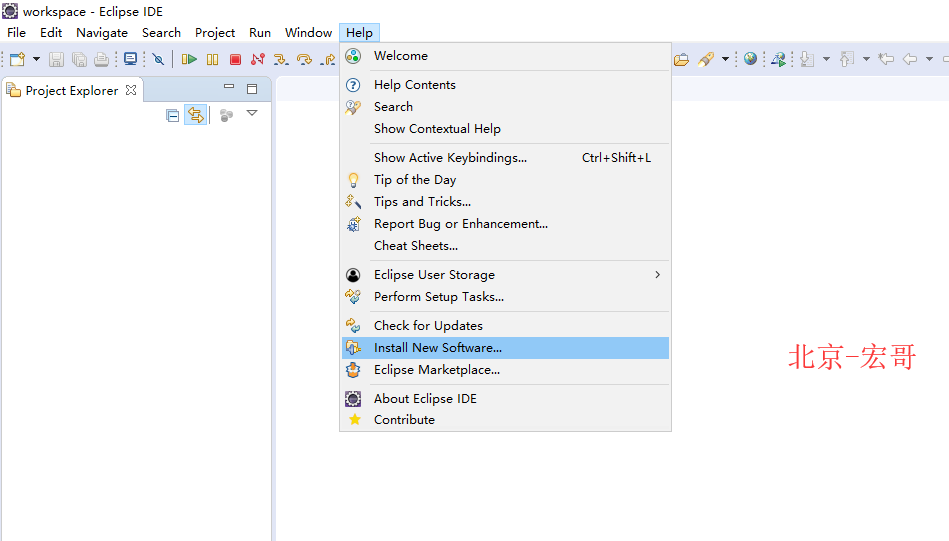Choose Help Contents entry

pos(505,85)
